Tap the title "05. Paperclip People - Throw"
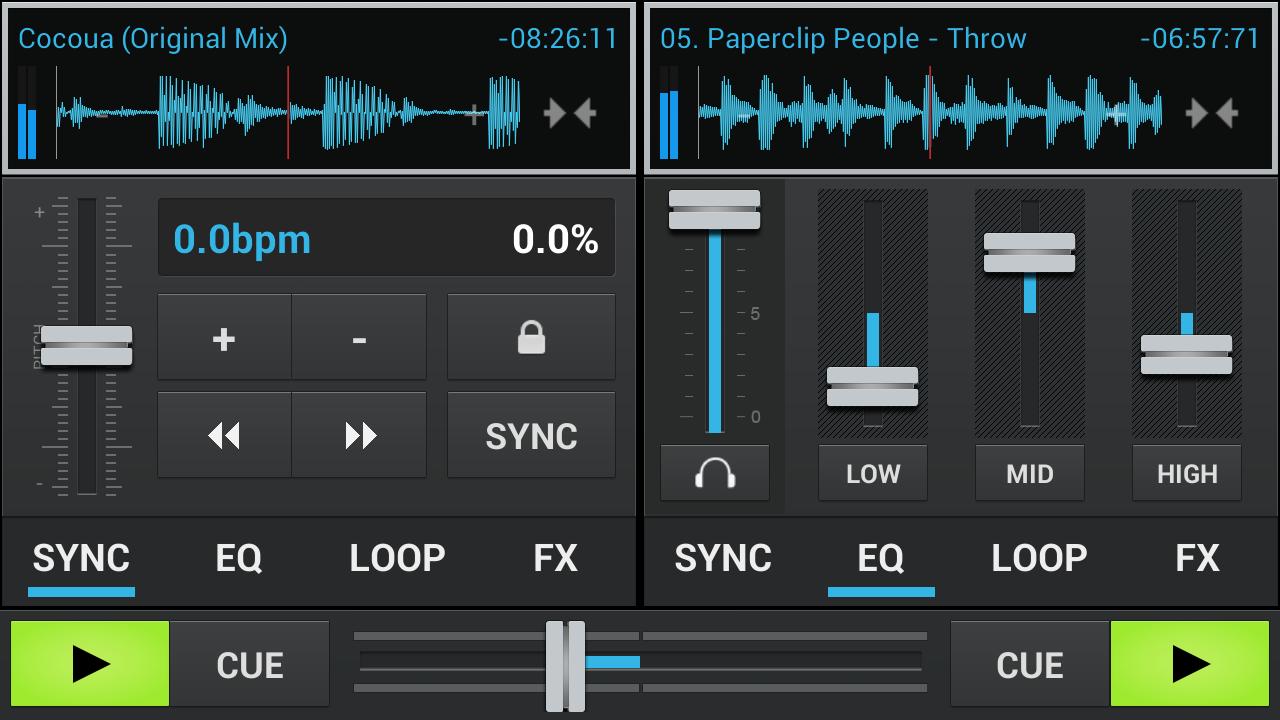The image size is (1280, 720). [x=843, y=39]
